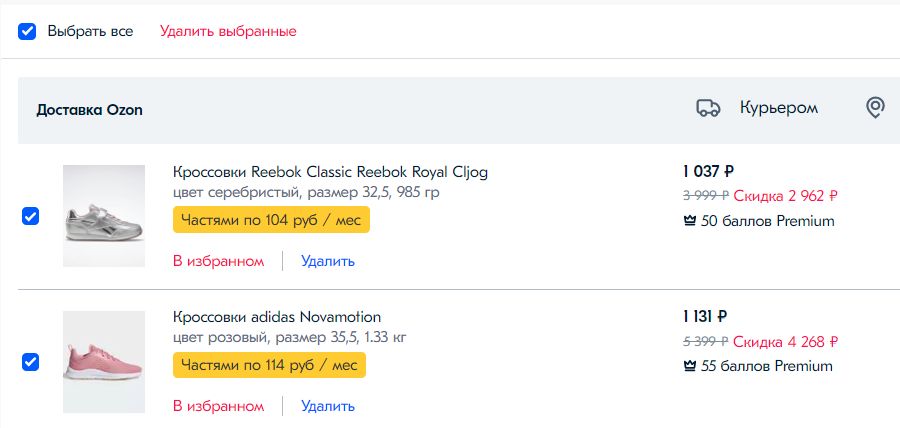Uncheck the Reebok sneakers item checkbox
Screen dimensions: 900x428
click(x=30, y=216)
